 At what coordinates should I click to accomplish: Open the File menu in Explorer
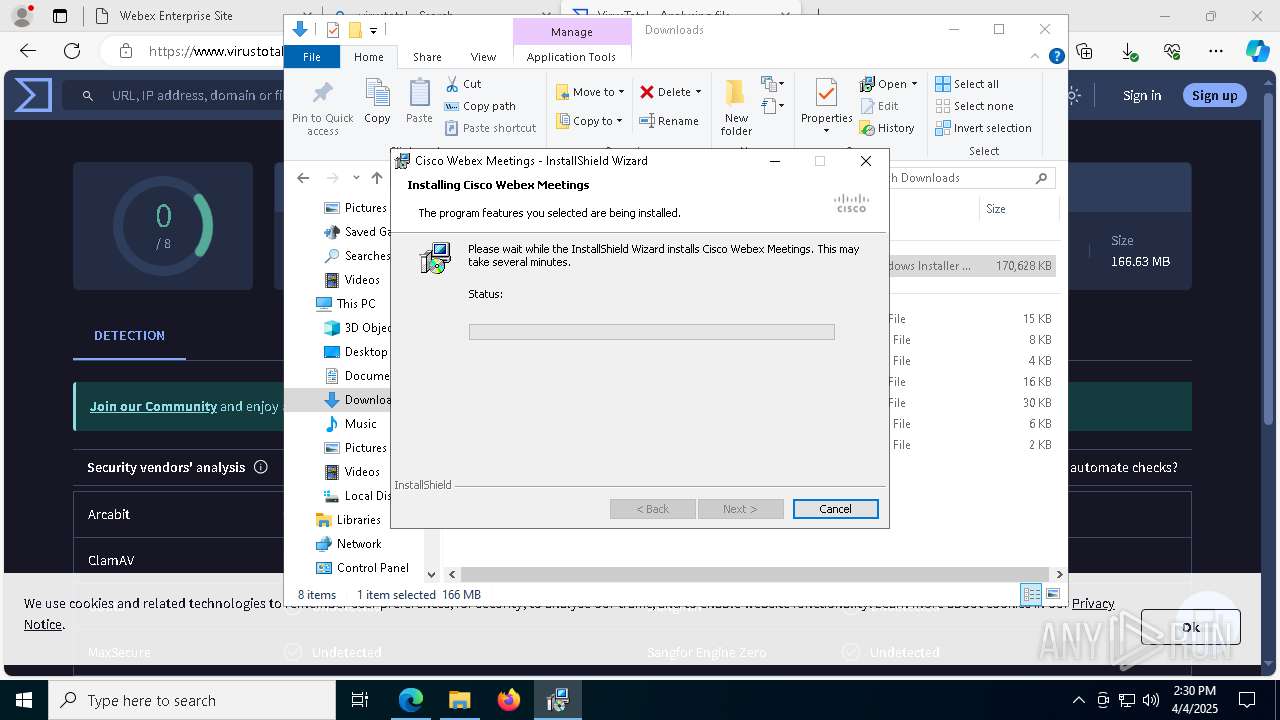pos(312,57)
